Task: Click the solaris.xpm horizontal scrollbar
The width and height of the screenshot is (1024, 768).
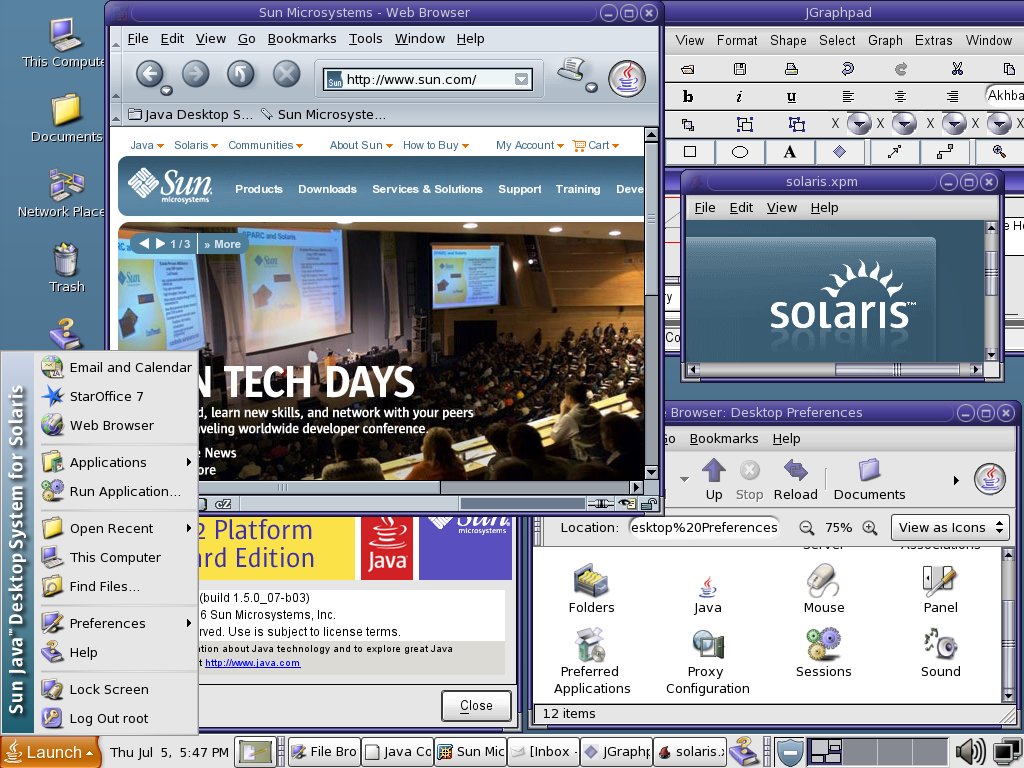Action: (x=835, y=370)
